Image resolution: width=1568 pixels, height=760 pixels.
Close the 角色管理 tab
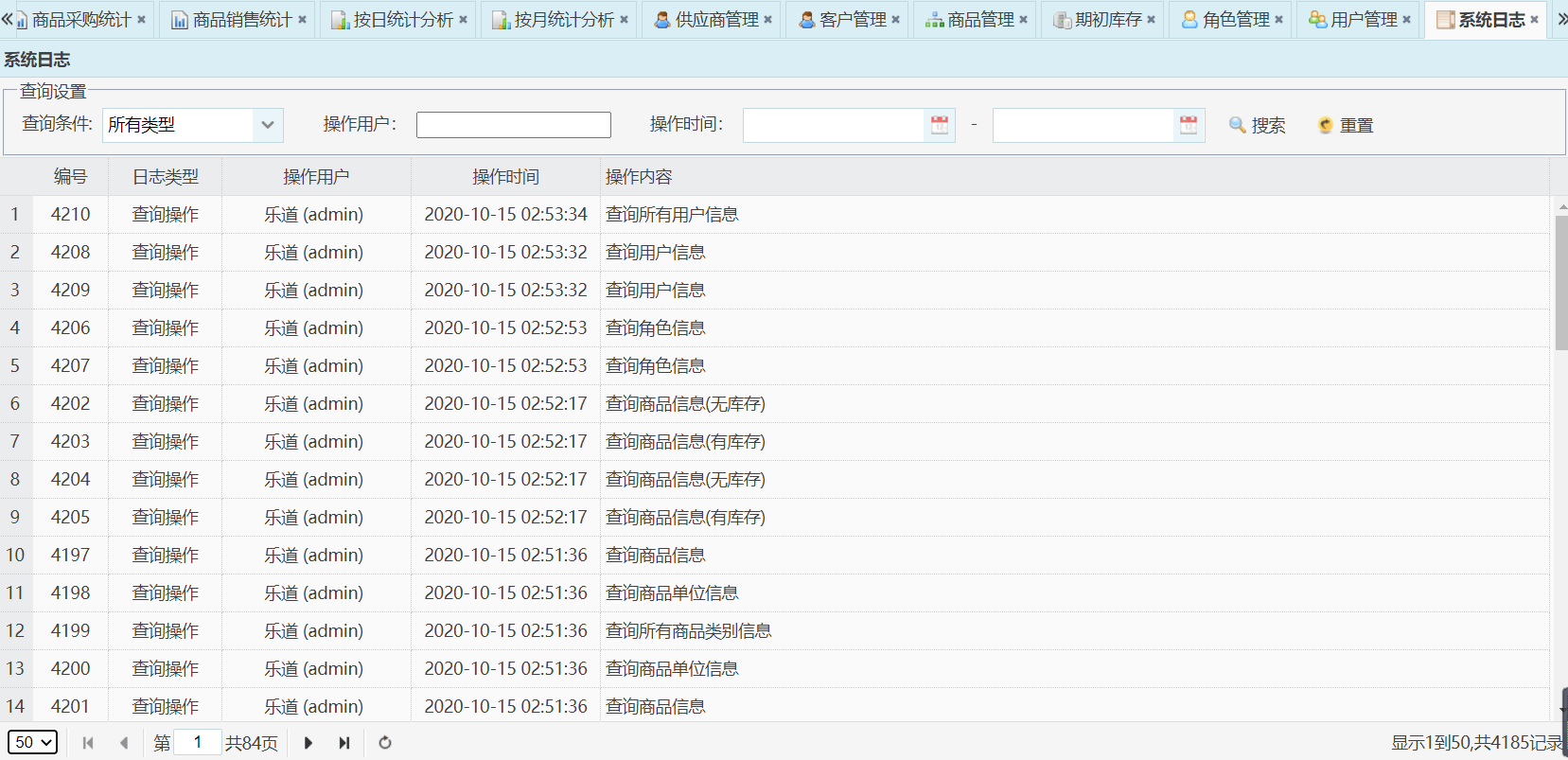1278,19
